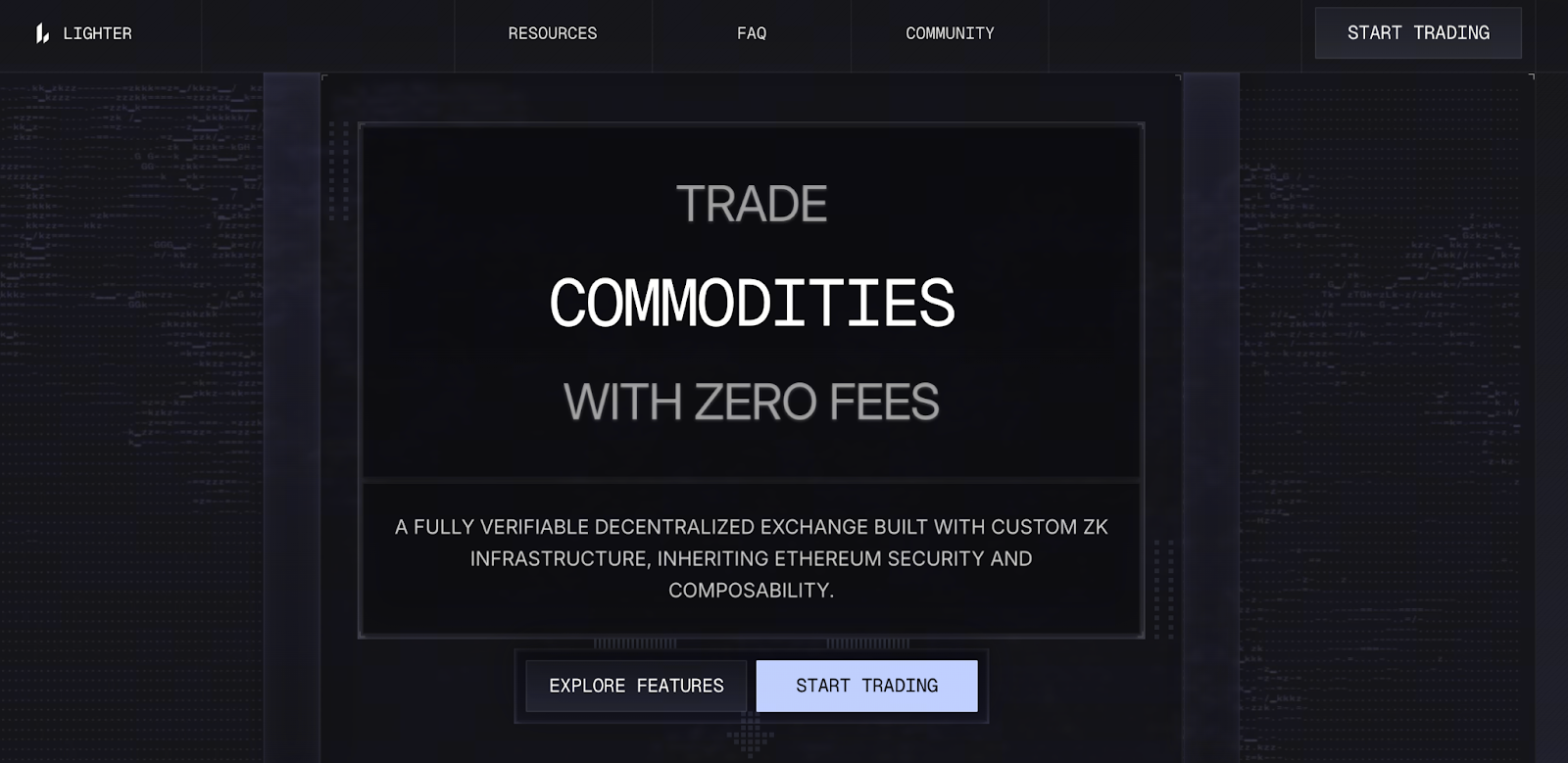Open the Resources menu

click(552, 33)
